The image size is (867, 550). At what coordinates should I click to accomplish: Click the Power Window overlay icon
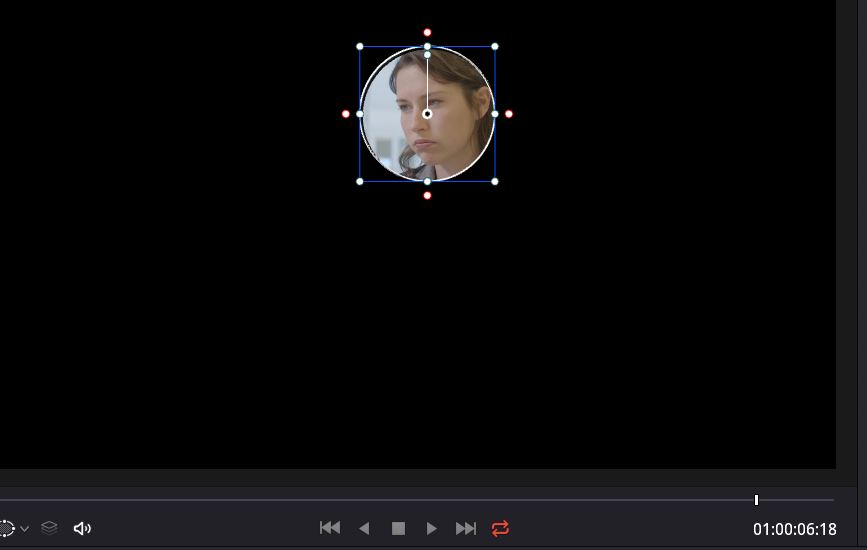[6, 528]
